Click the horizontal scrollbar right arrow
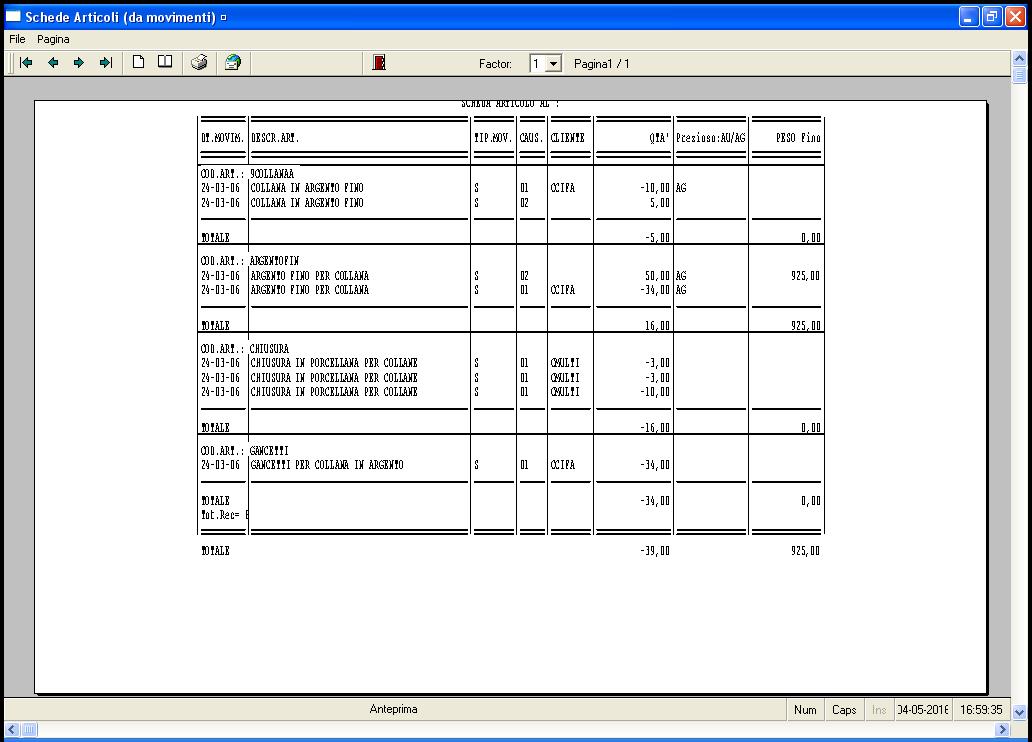The height and width of the screenshot is (742, 1032). 1002,729
